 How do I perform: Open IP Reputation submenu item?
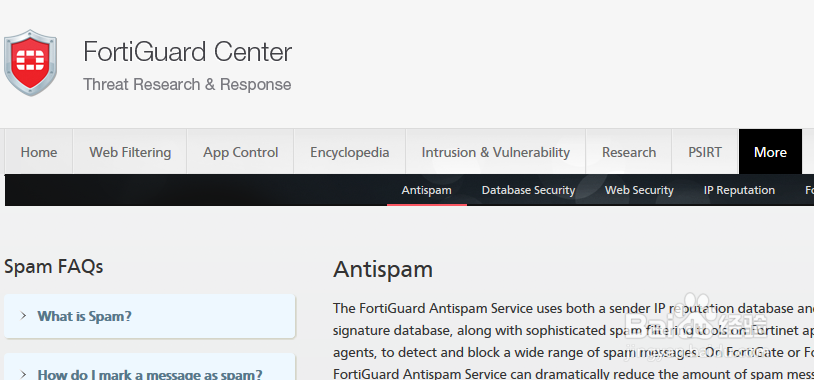[739, 191]
